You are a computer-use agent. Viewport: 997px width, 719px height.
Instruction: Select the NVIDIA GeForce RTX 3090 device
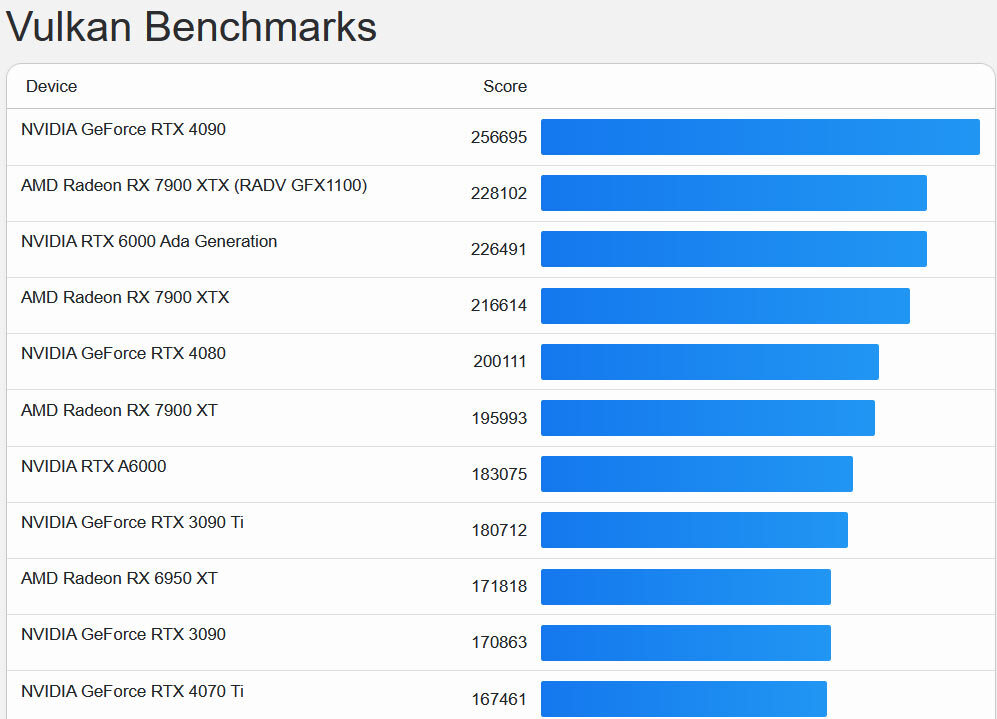click(123, 635)
